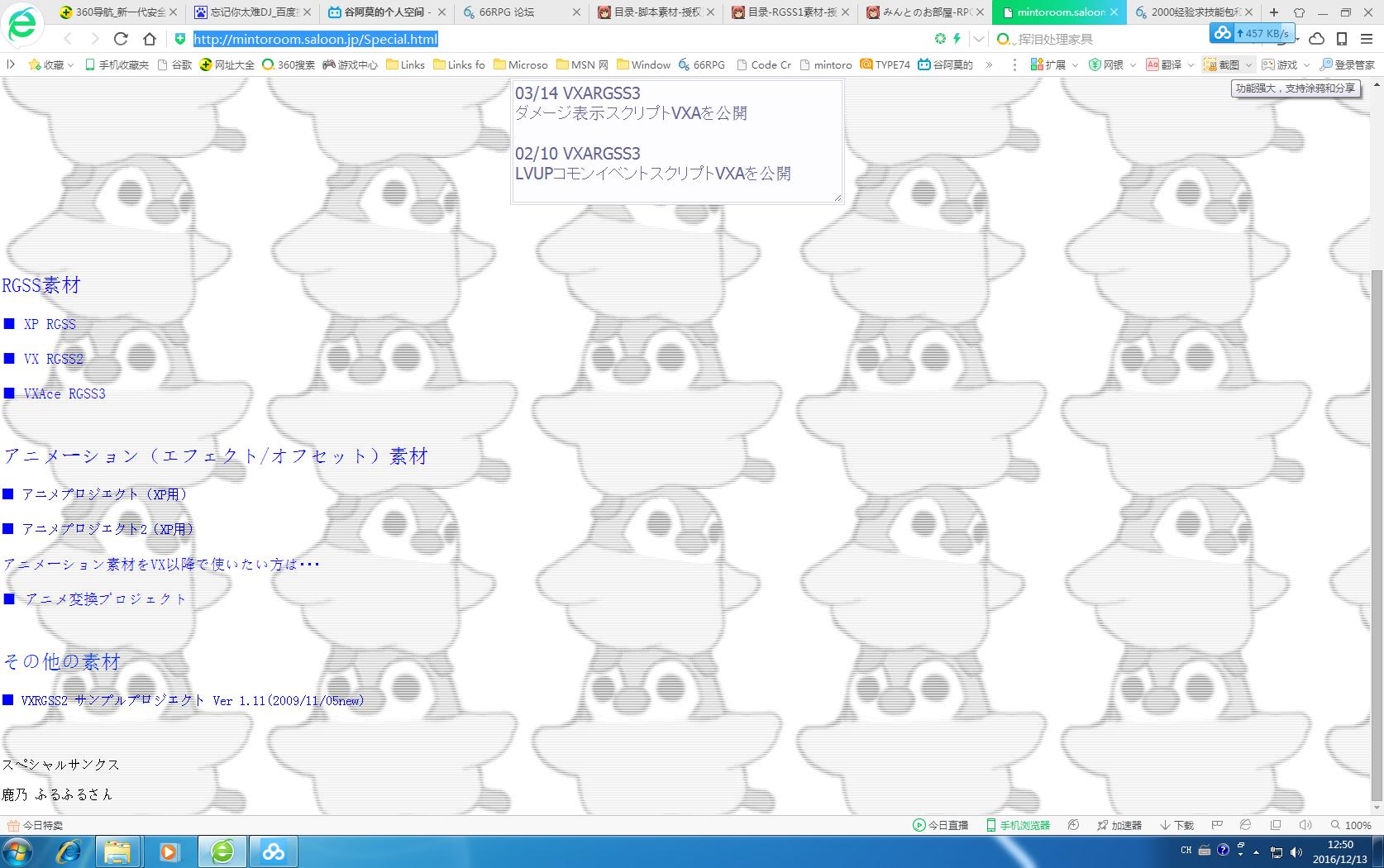Open the skin (shirt) icon in the title bar

(1299, 12)
